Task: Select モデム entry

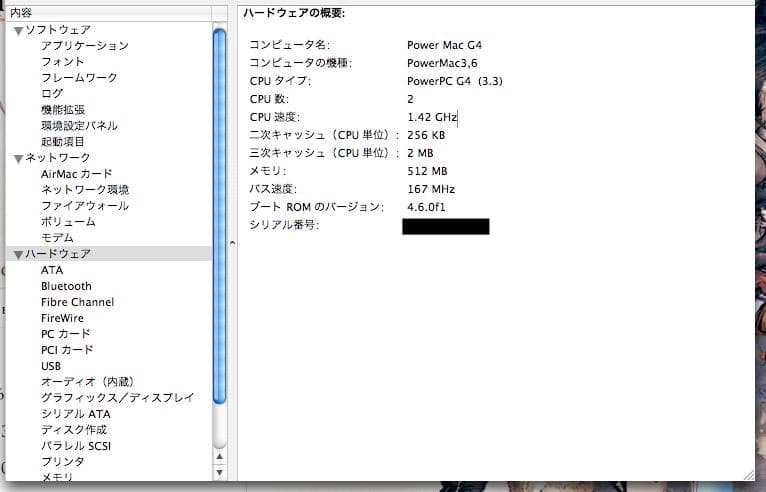Action: tap(58, 238)
